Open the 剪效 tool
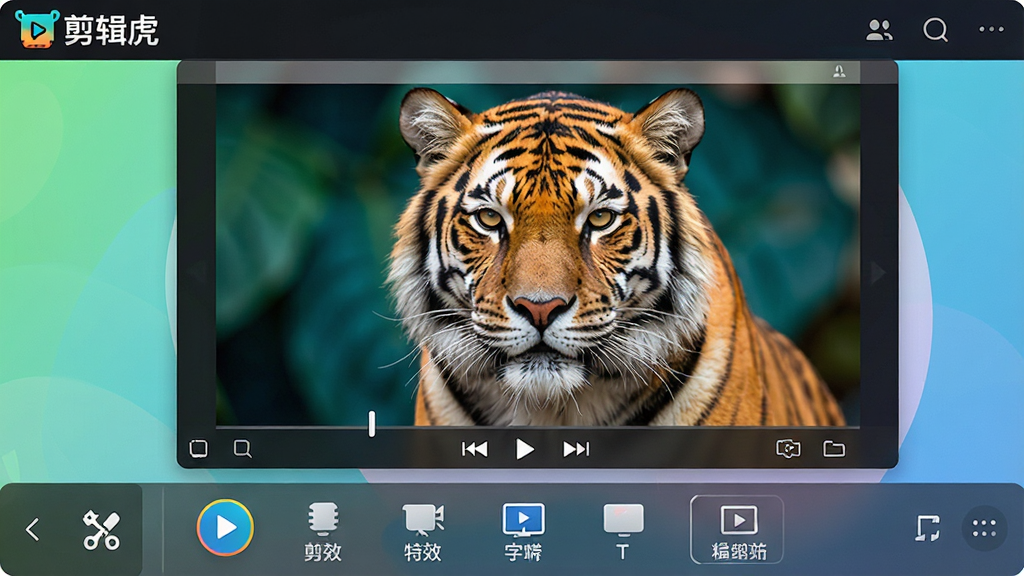 tap(323, 532)
